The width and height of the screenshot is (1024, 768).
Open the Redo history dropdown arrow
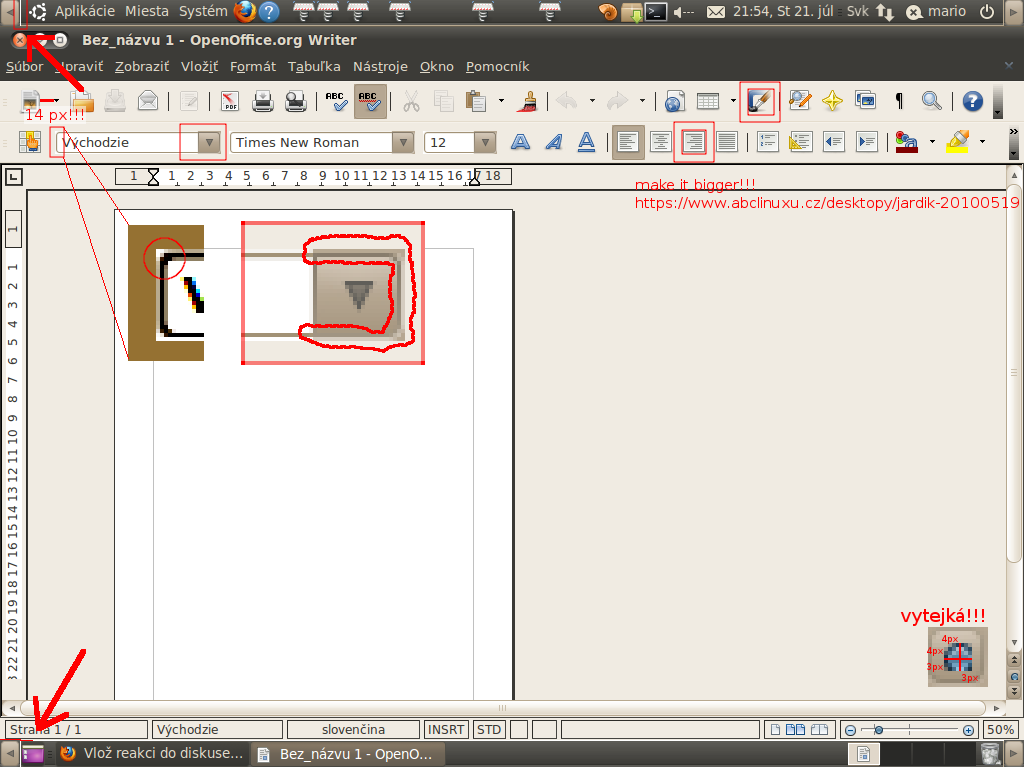pos(642,101)
